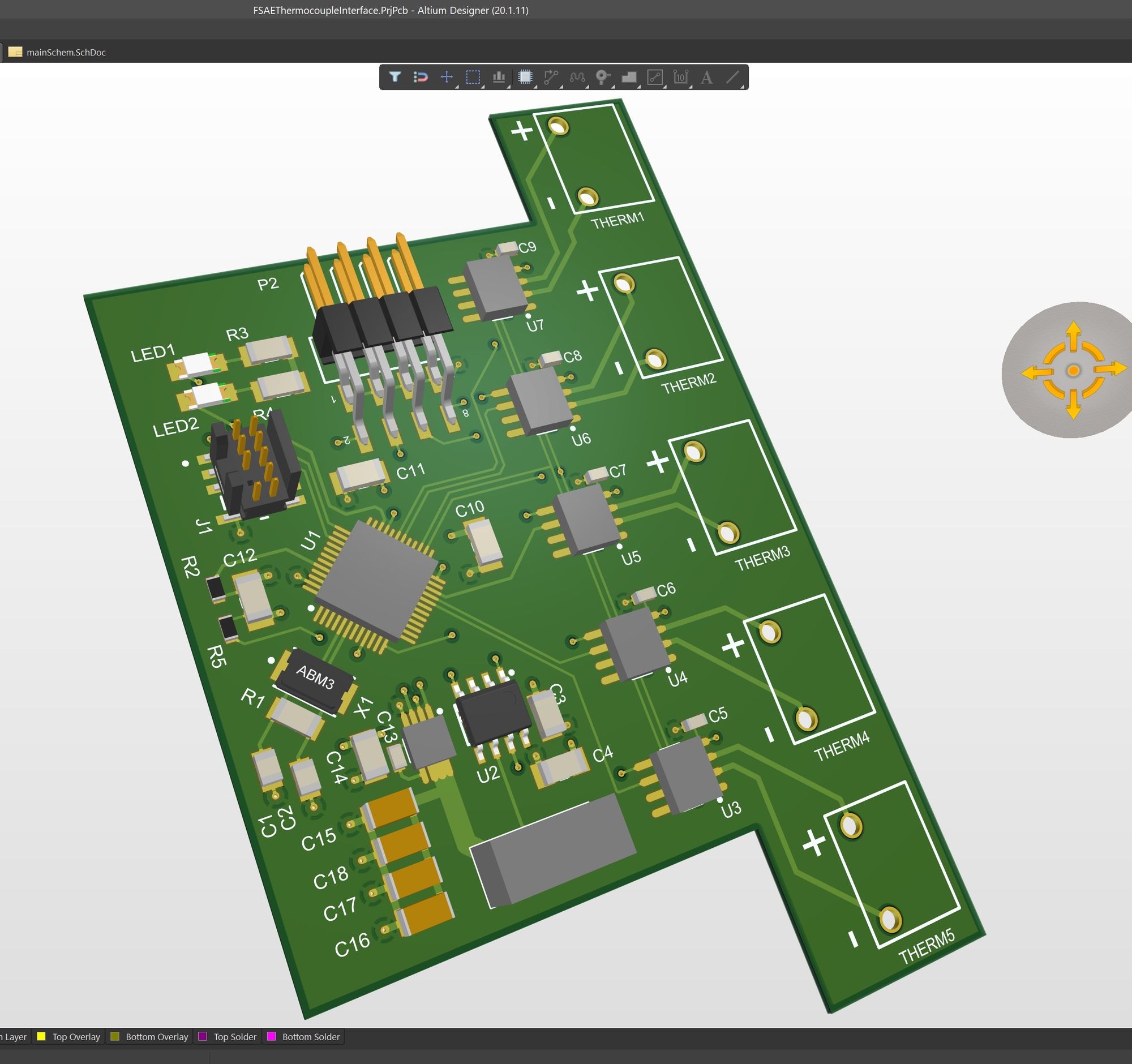Screen dimensions: 1132x1064
Task: Click the C16 designator text
Action: pos(352,945)
